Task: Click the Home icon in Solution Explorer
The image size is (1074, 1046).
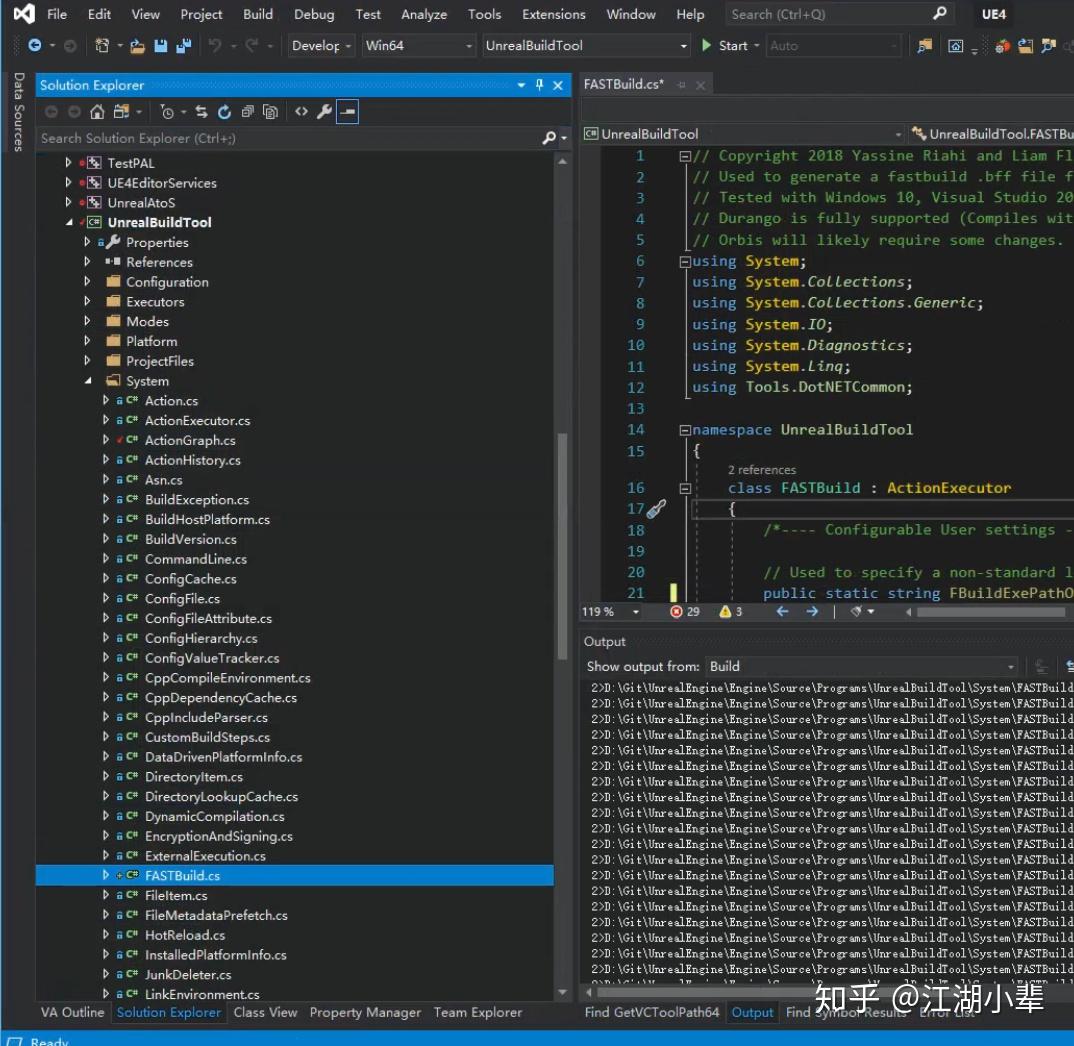Action: [x=97, y=112]
